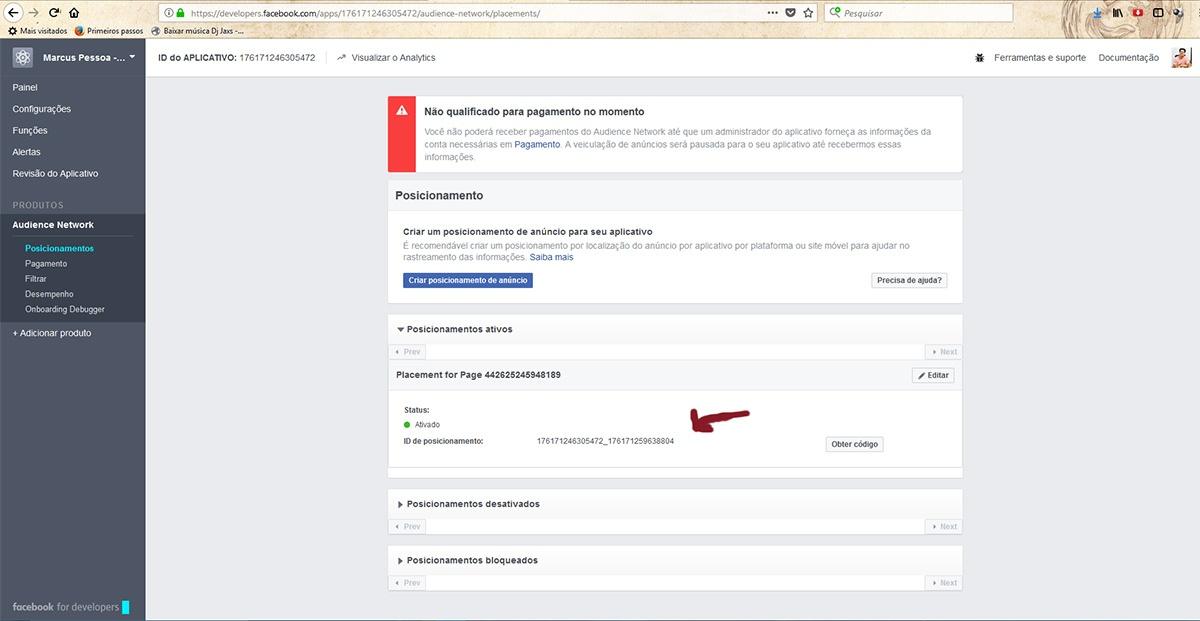Click the Ativado status text
This screenshot has height=621, width=1200.
coord(427,425)
